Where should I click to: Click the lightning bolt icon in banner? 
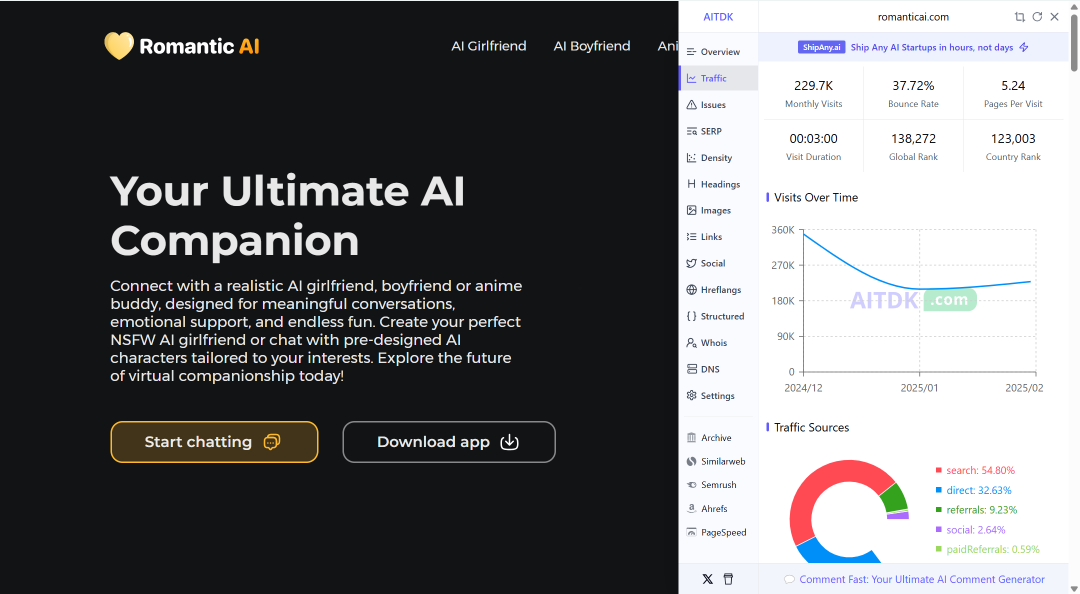coord(1024,48)
